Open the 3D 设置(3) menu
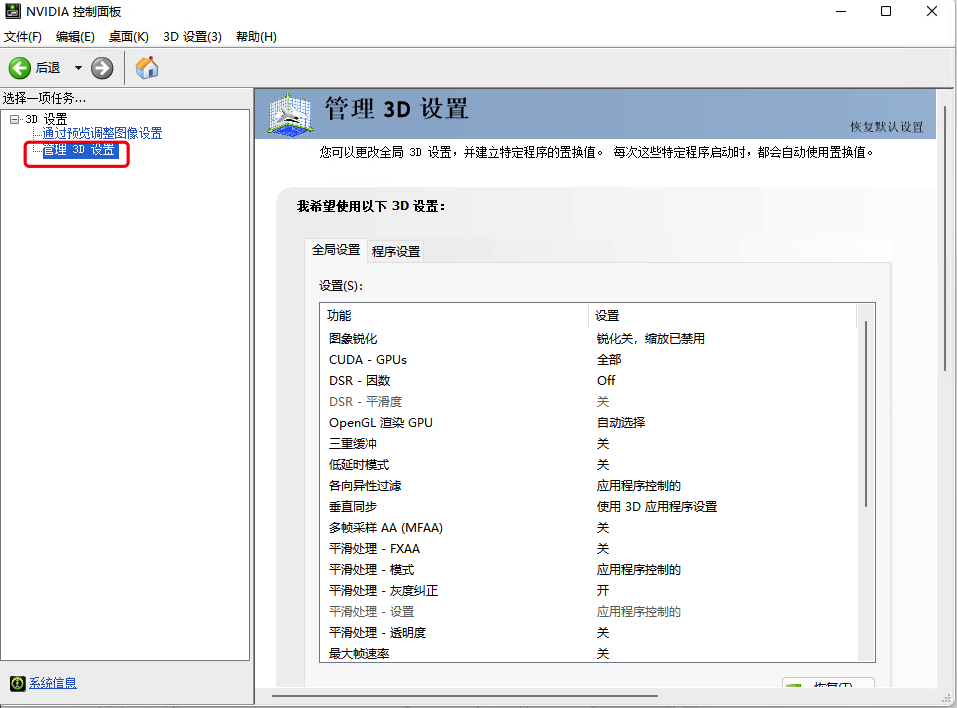The image size is (957, 708). coord(192,37)
